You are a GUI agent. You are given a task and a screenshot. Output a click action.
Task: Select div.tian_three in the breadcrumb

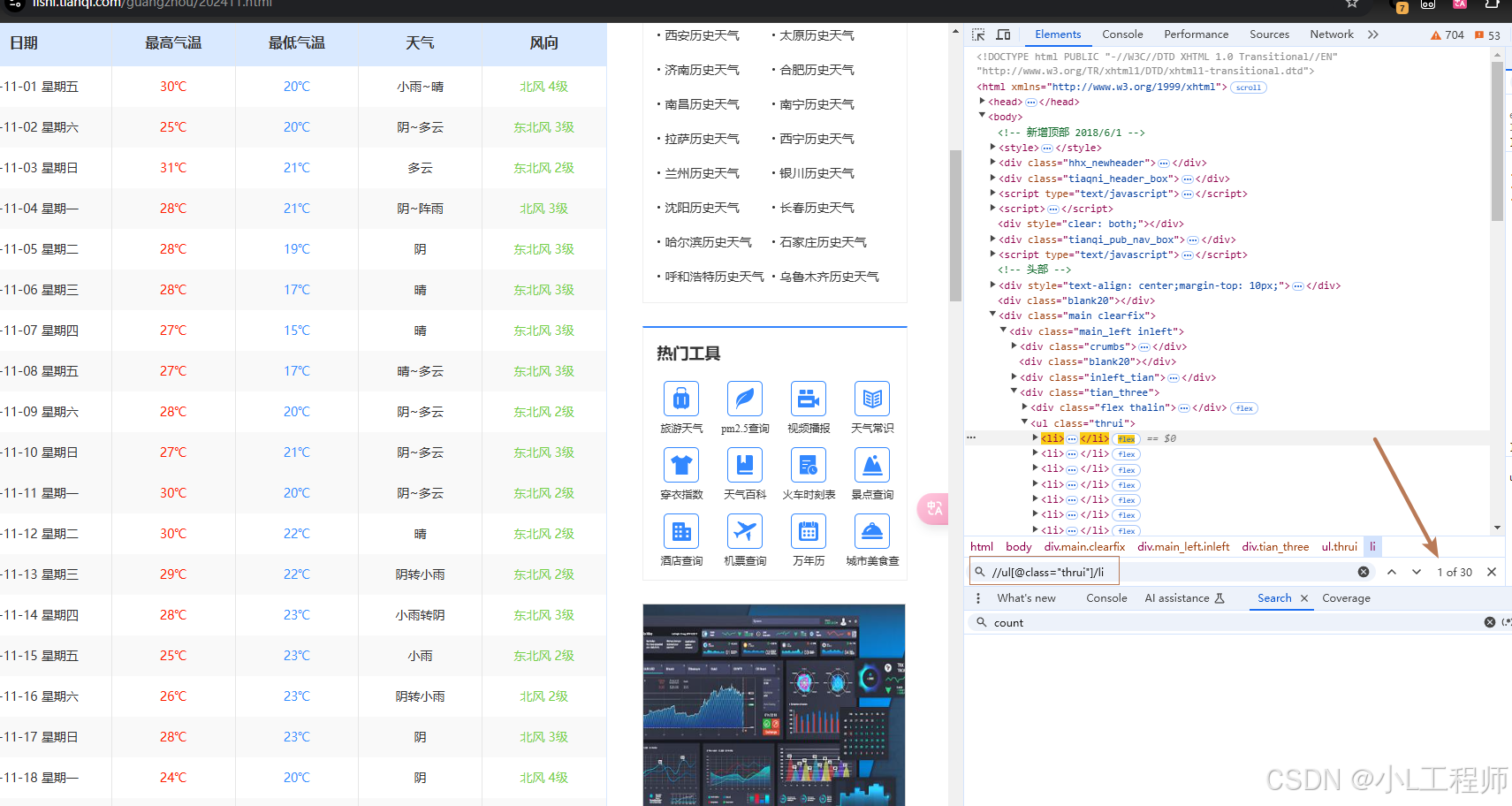[x=1275, y=547]
